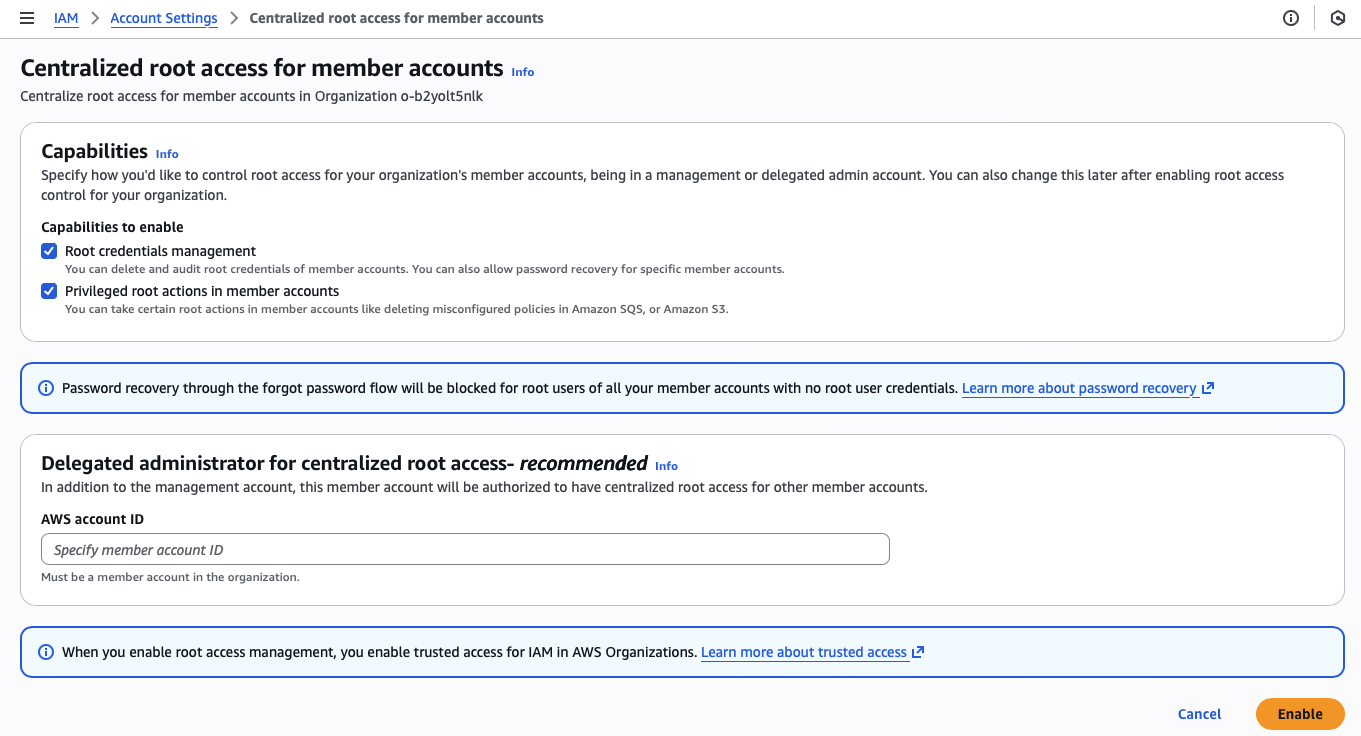Open the hamburger navigation menu

tap(27, 18)
